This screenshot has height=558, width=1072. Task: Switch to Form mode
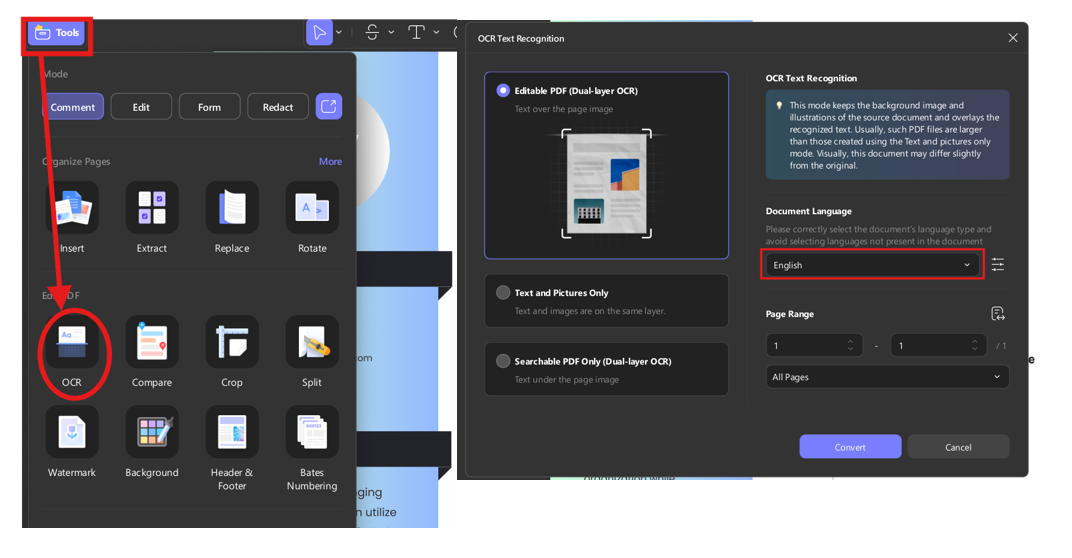209,107
